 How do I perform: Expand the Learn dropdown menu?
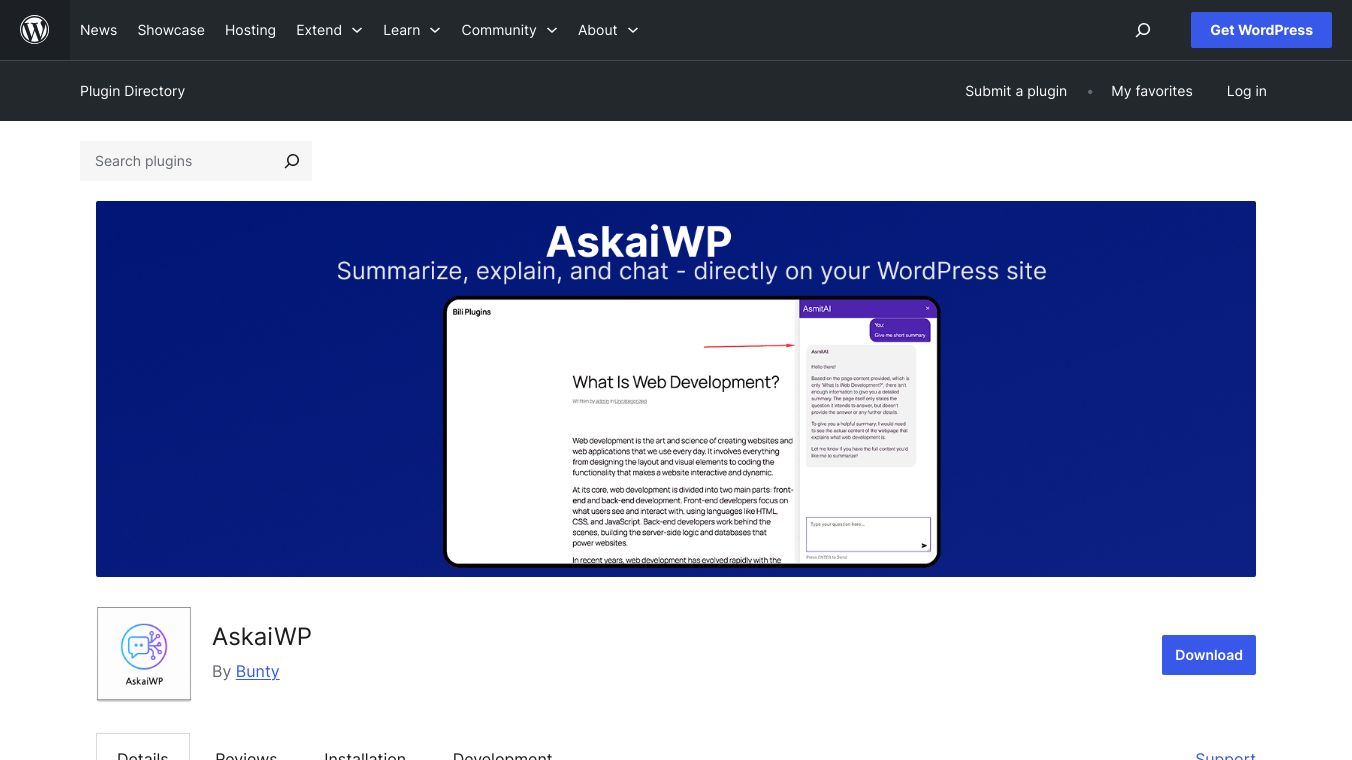click(x=412, y=30)
